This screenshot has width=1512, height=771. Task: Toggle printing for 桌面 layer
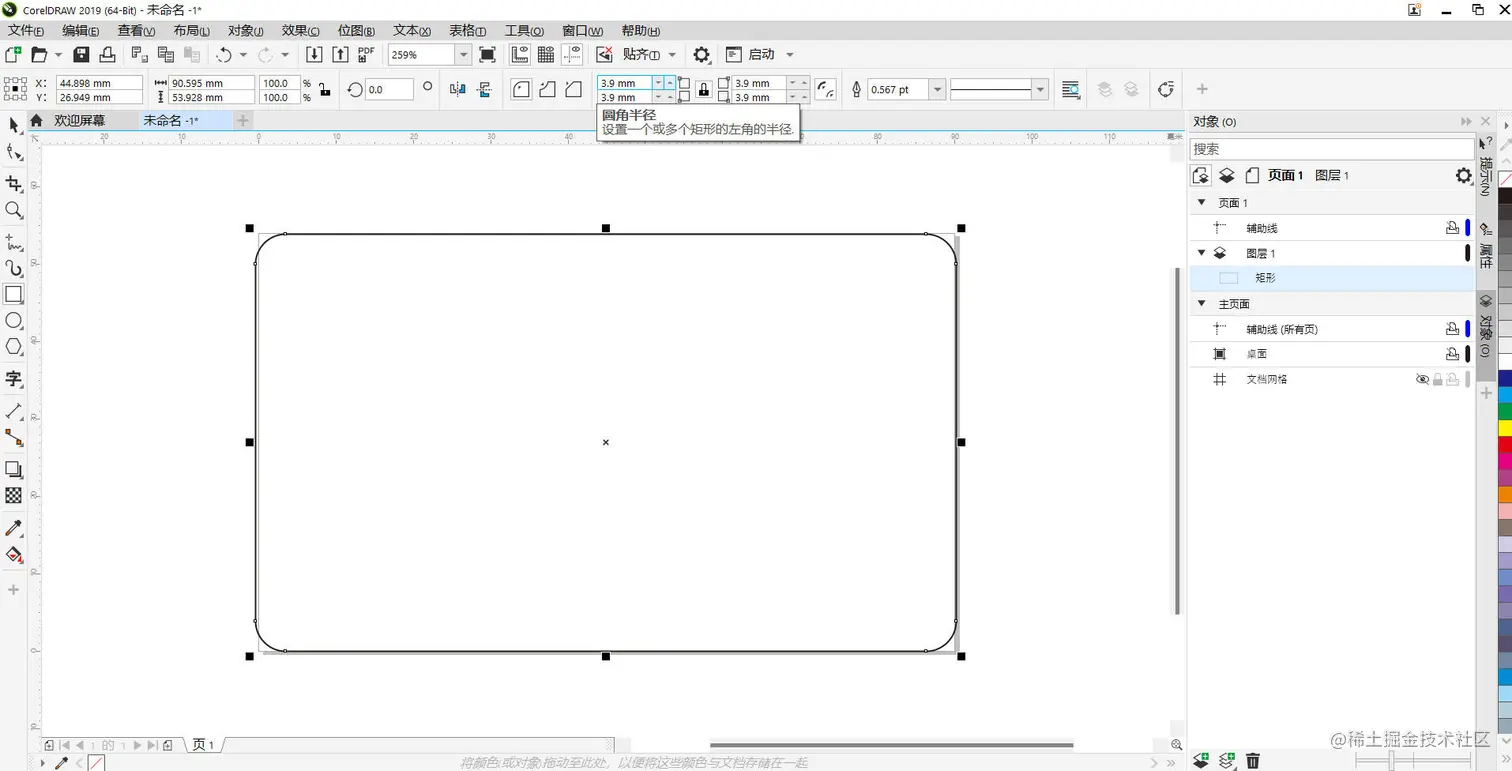(1452, 354)
